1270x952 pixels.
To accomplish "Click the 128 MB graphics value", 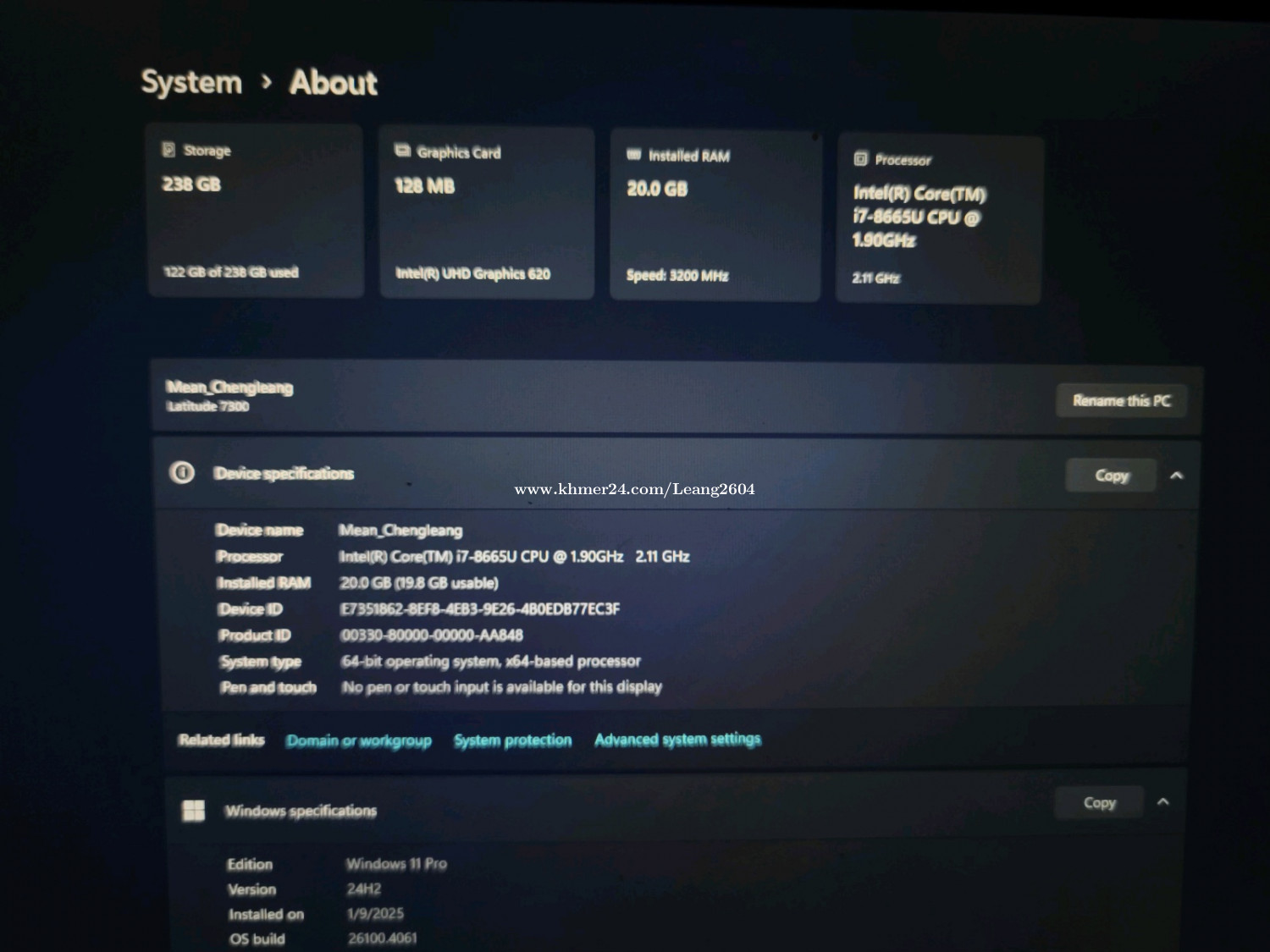I will pos(425,186).
